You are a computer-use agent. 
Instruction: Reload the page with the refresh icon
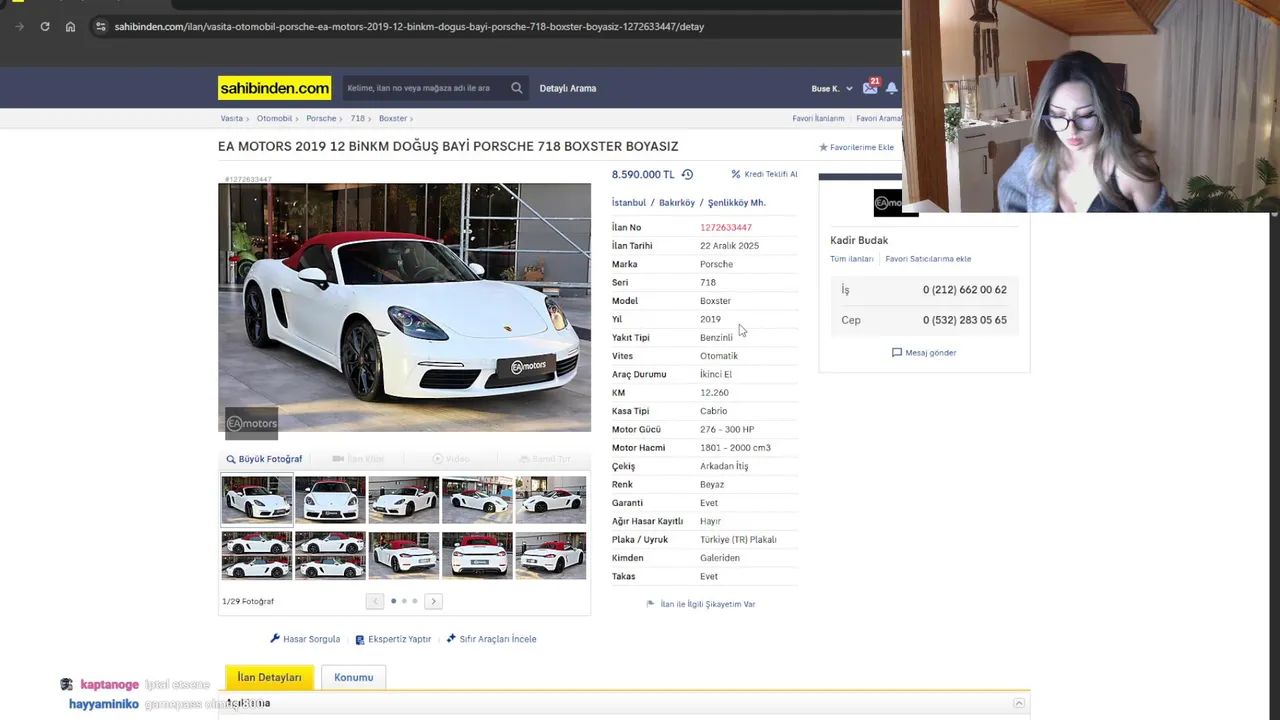(x=45, y=26)
